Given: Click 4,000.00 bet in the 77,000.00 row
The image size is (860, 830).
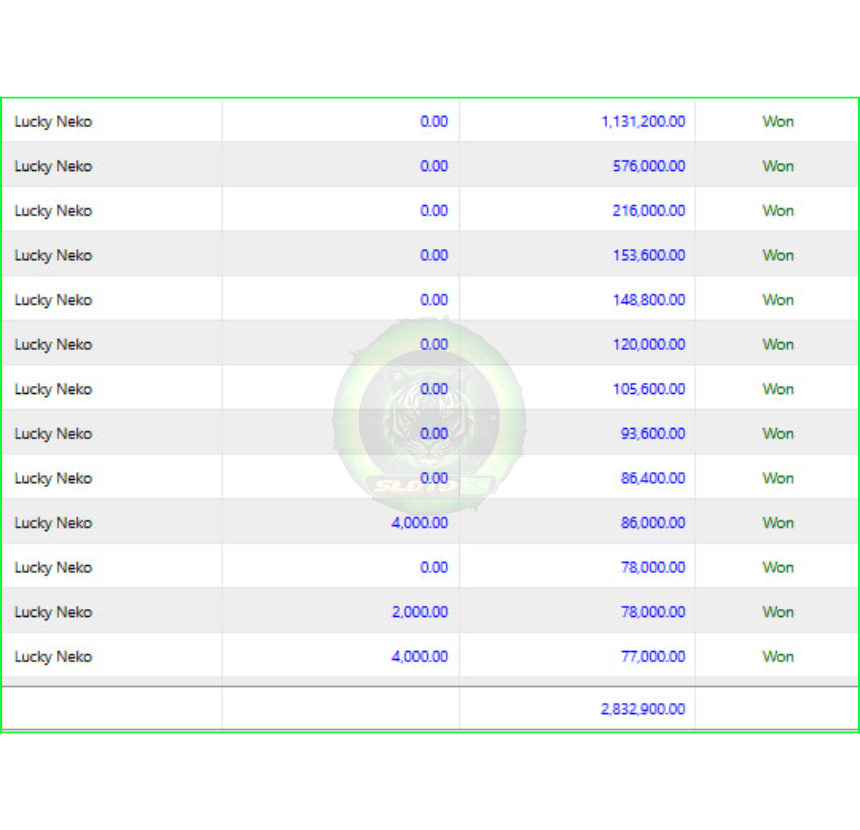Looking at the screenshot, I should tap(420, 656).
